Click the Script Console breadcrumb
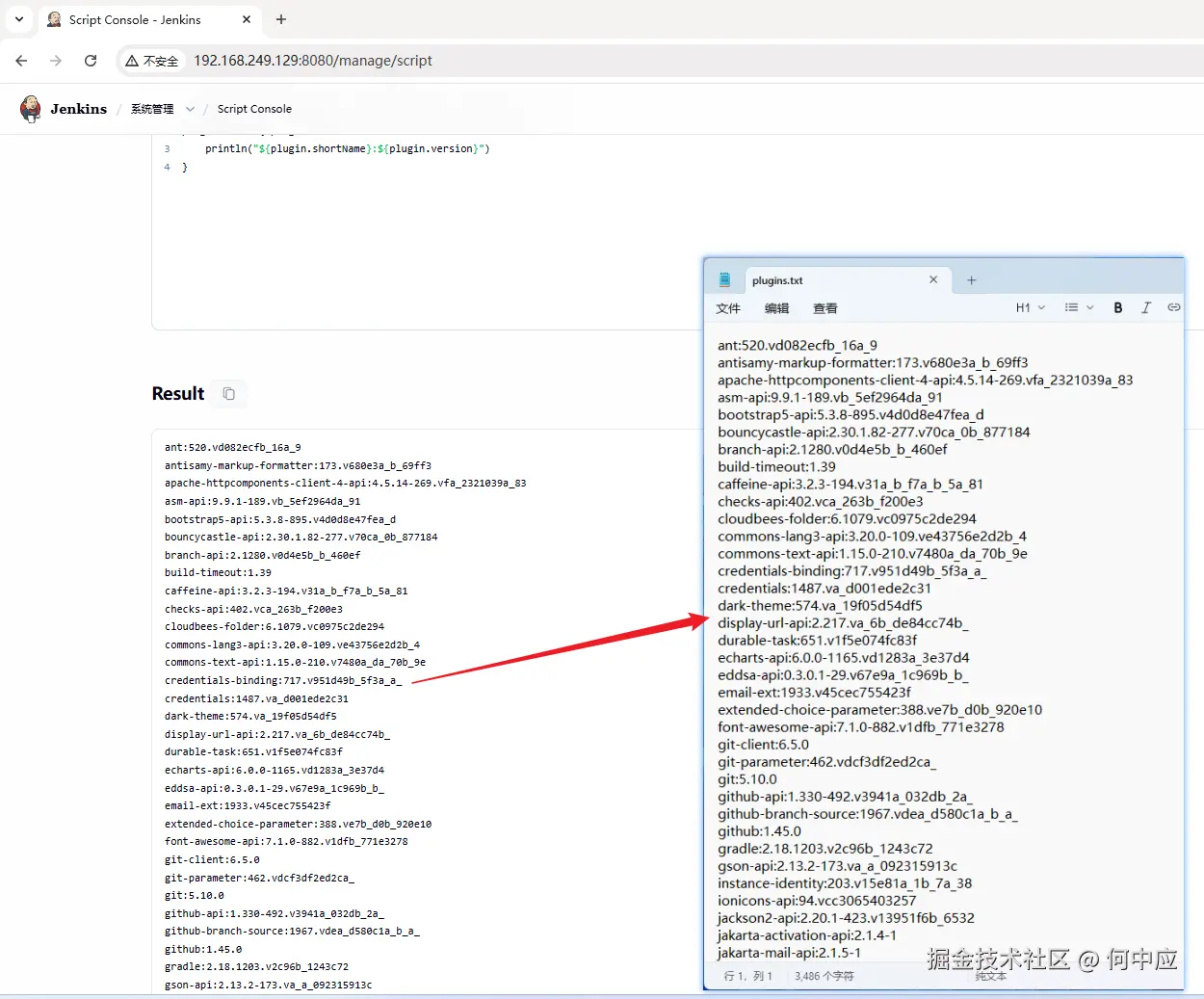The image size is (1204, 999). coord(254,109)
